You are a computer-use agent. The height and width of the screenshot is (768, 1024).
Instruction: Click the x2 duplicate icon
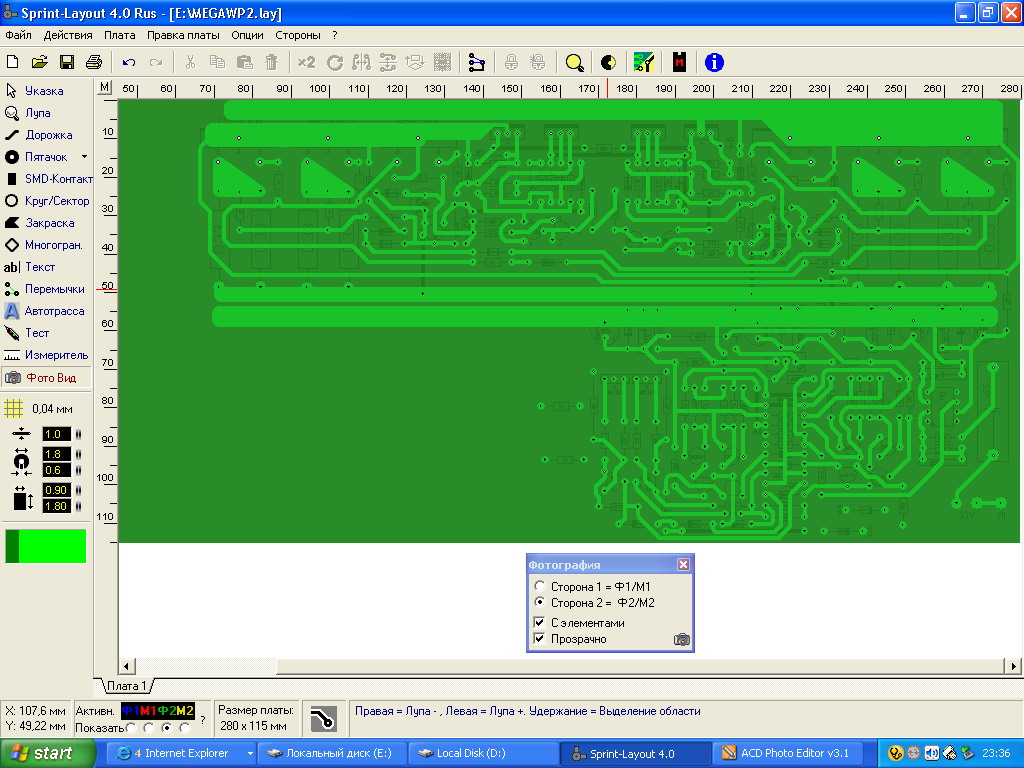tap(306, 63)
